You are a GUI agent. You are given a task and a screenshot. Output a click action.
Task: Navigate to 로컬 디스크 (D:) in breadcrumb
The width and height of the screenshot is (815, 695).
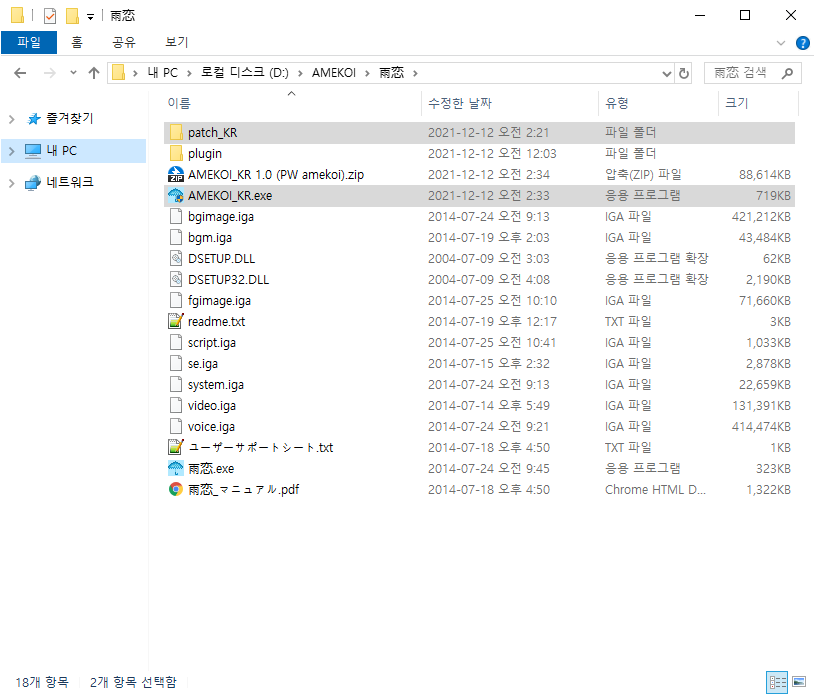[x=245, y=73]
